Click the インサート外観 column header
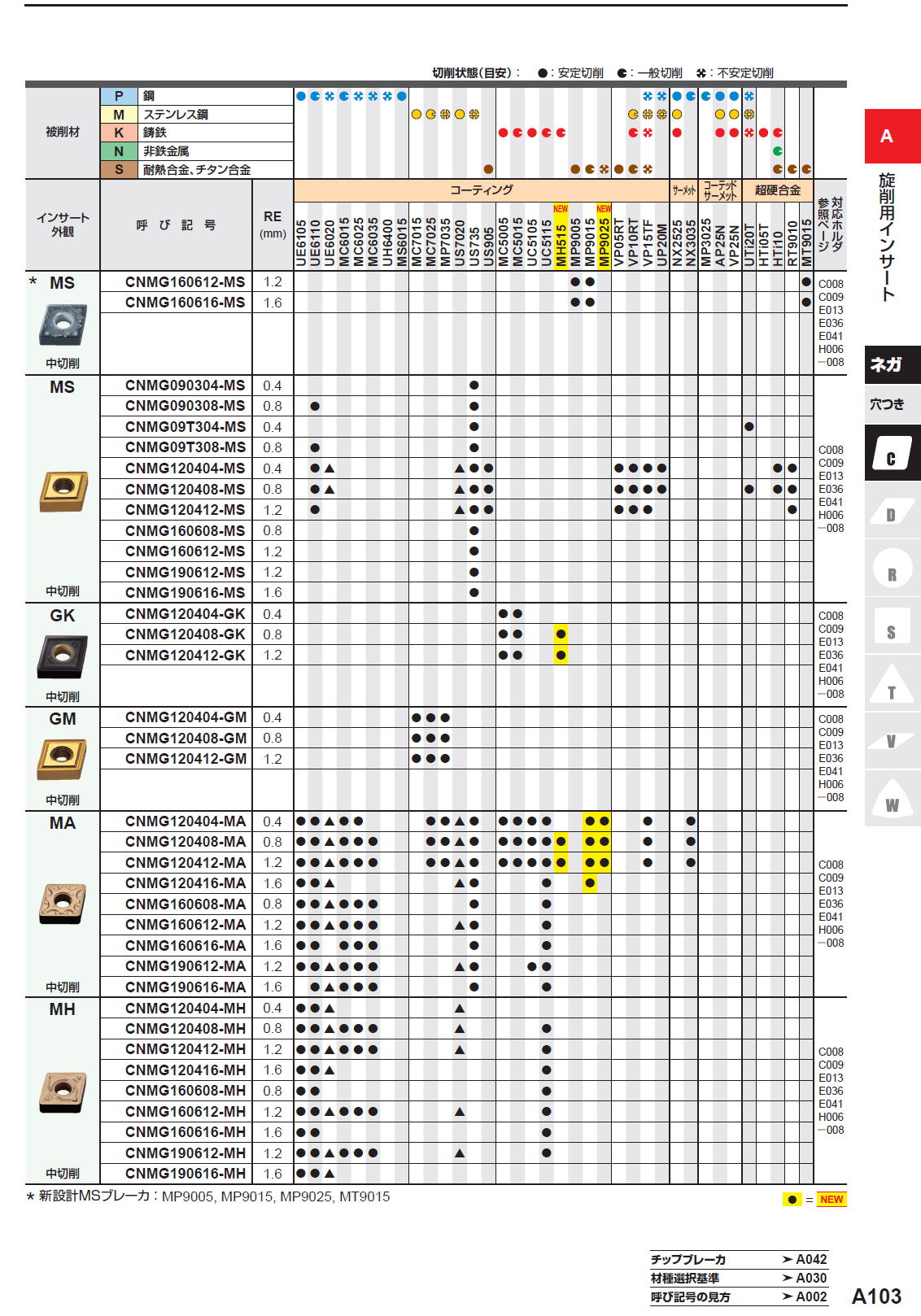Image resolution: width=921 pixels, height=1316 pixels. 63,225
